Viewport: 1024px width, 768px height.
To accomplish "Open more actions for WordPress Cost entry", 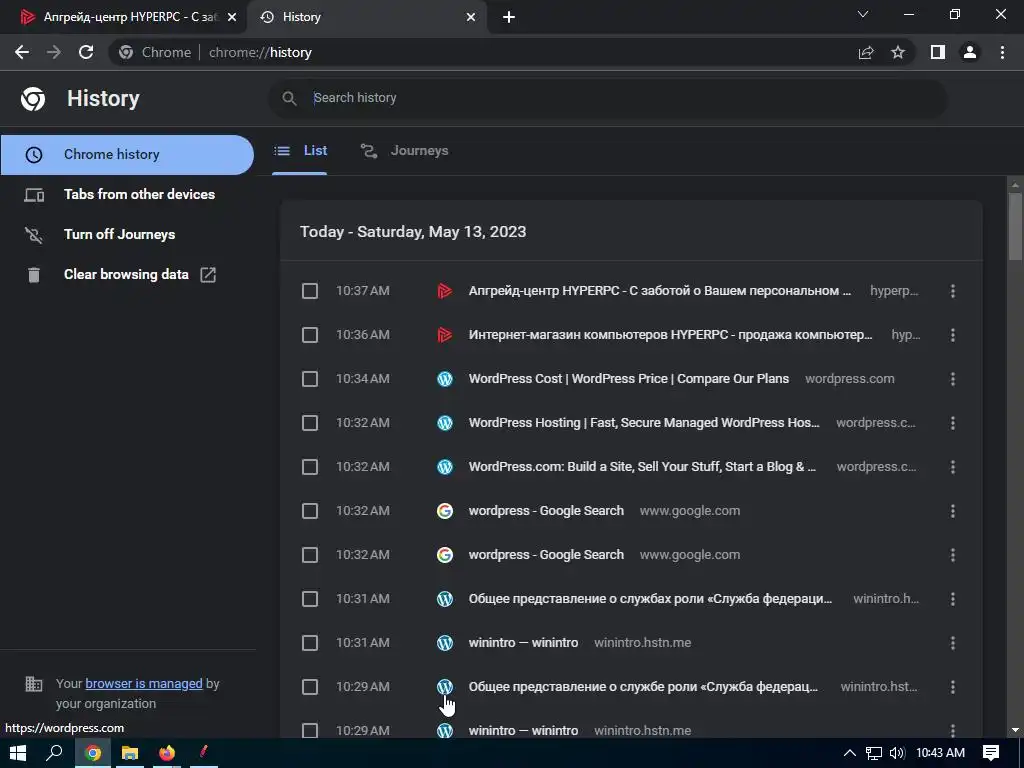I will coord(953,379).
